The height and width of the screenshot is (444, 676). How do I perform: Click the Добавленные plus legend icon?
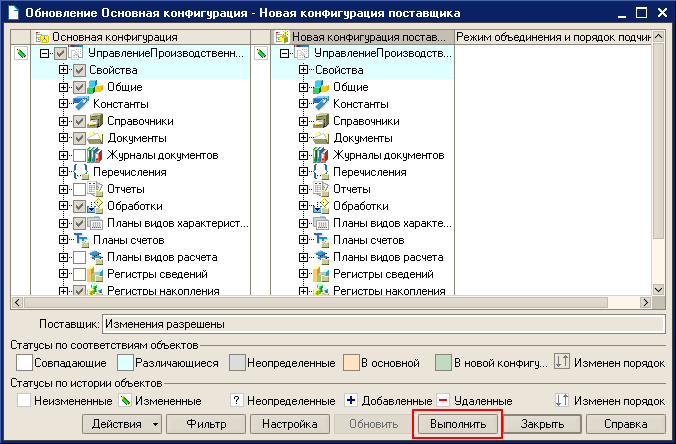point(351,400)
